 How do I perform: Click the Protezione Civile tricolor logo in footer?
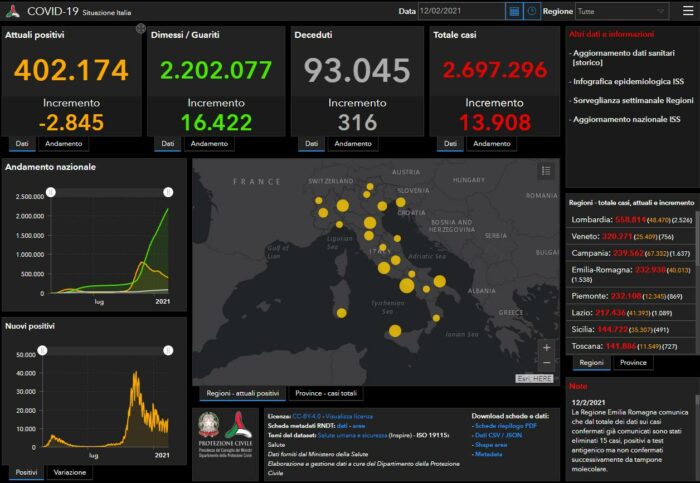point(238,425)
